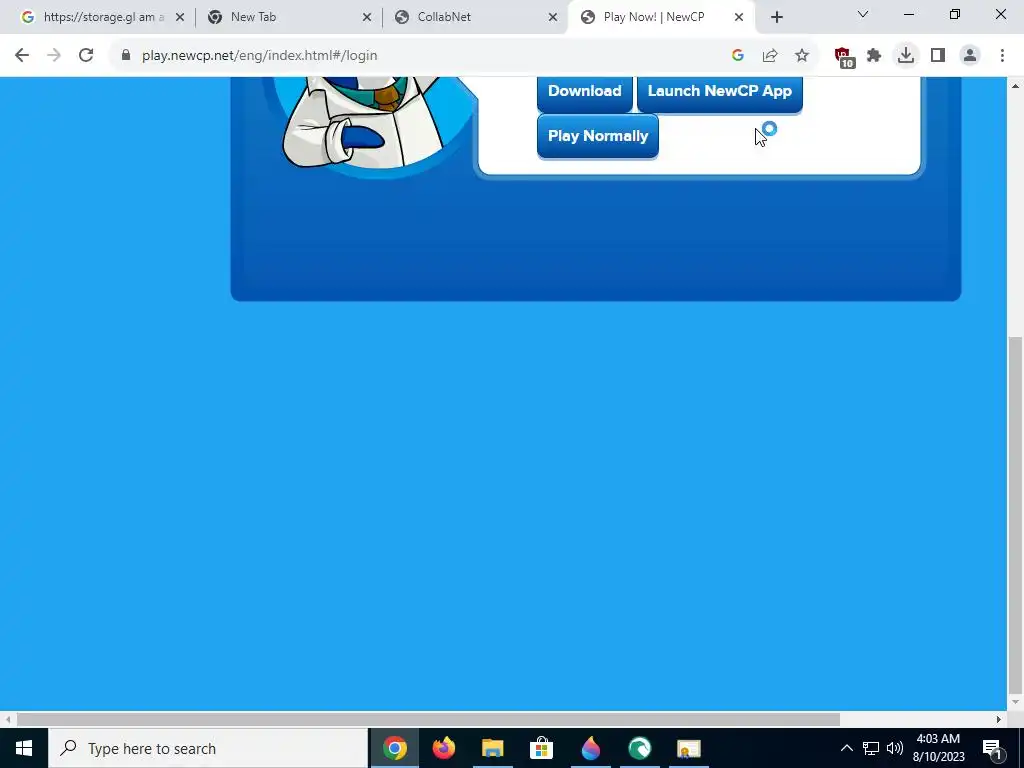Click the scroll-up arrow
This screenshot has width=1024, height=768.
[1015, 86]
